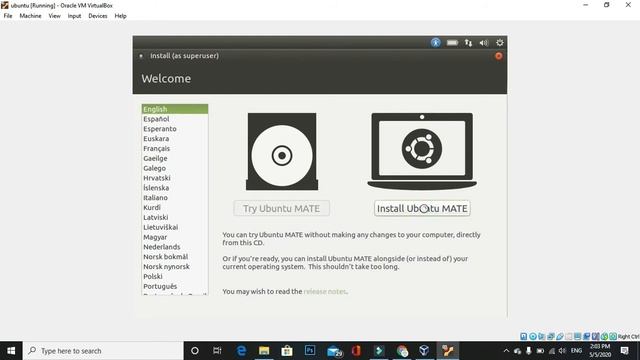Open the VirtualBox View menu
This screenshot has height=360, width=640.
click(54, 16)
